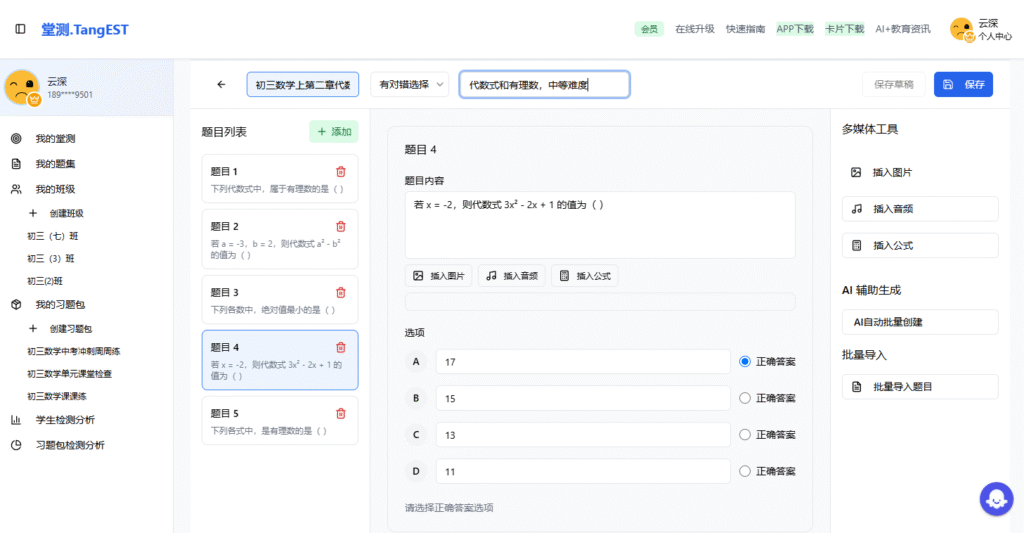Mark option B as 正确答案
Viewport: 1024px width, 533px height.
tap(744, 398)
